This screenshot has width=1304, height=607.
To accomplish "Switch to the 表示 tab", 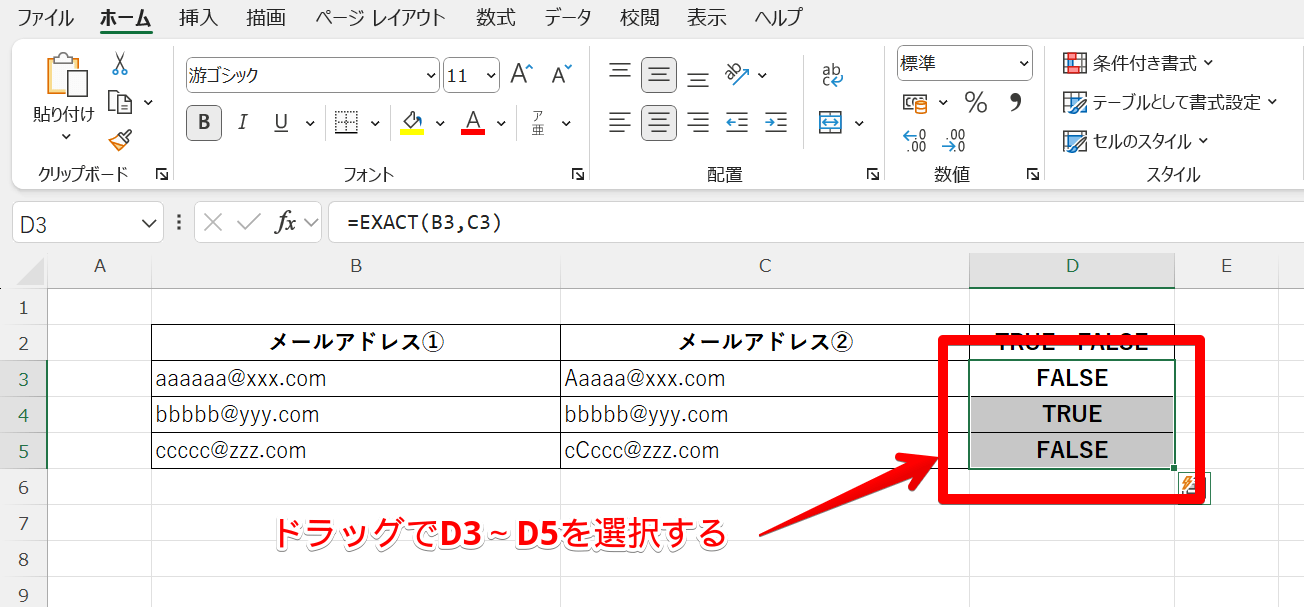I will tap(708, 17).
